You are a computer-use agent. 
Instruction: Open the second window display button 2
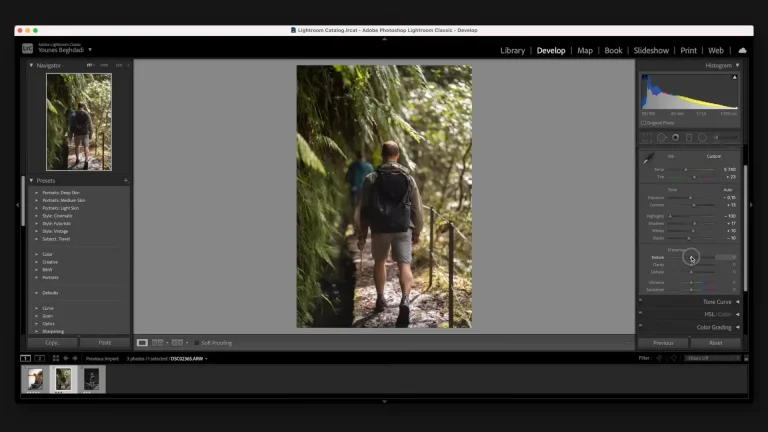pos(40,359)
